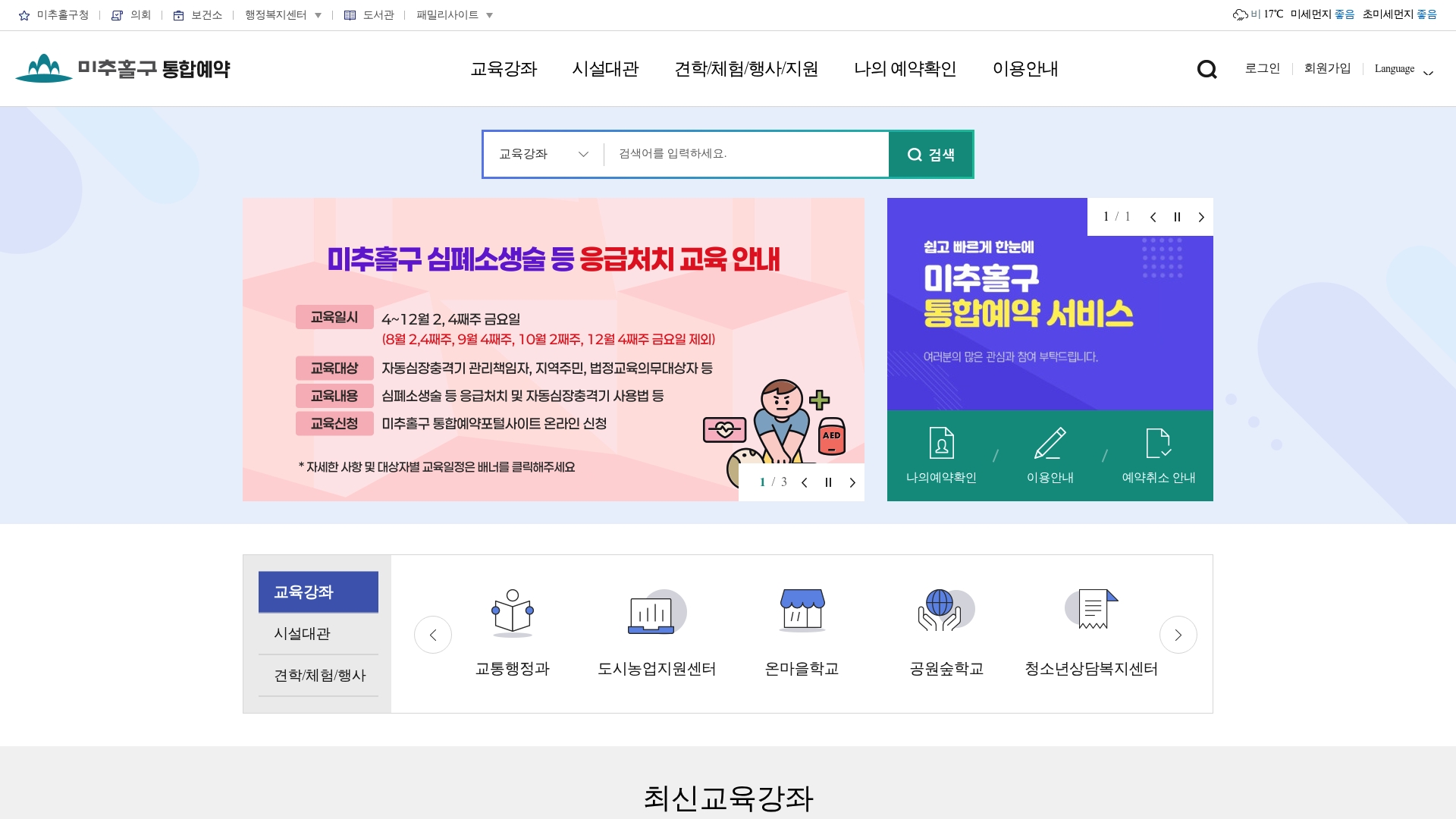
Task: Click the 최신교육강좌 heading
Action: pyautogui.click(x=728, y=798)
